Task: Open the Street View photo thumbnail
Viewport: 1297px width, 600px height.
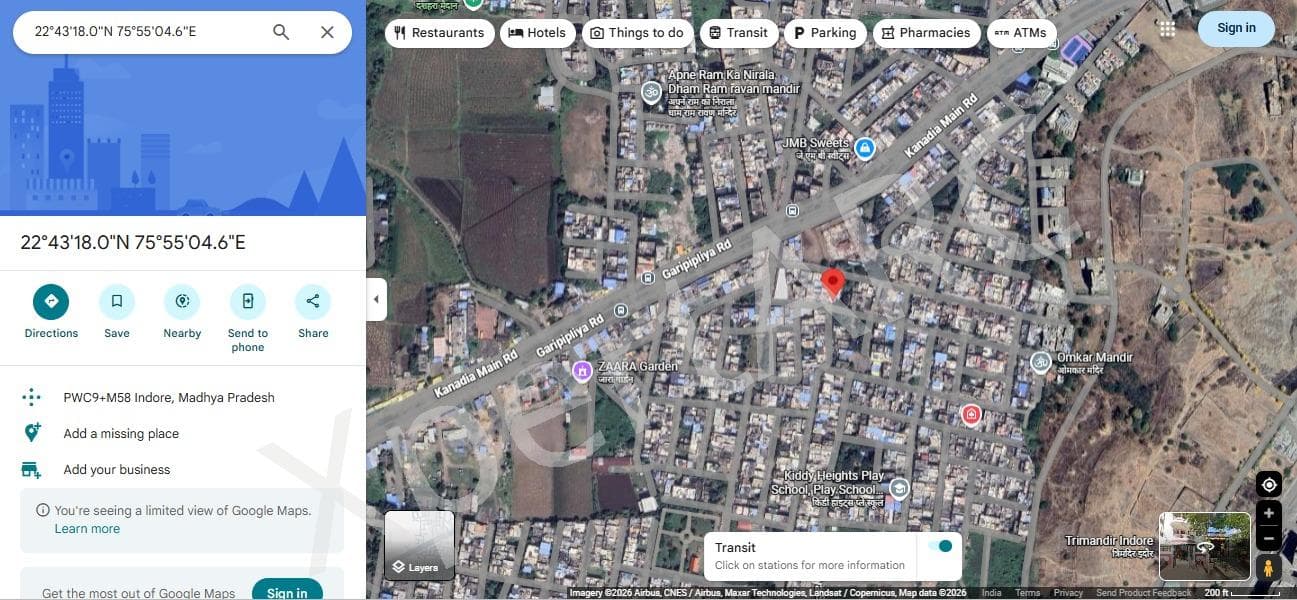Action: click(1205, 546)
